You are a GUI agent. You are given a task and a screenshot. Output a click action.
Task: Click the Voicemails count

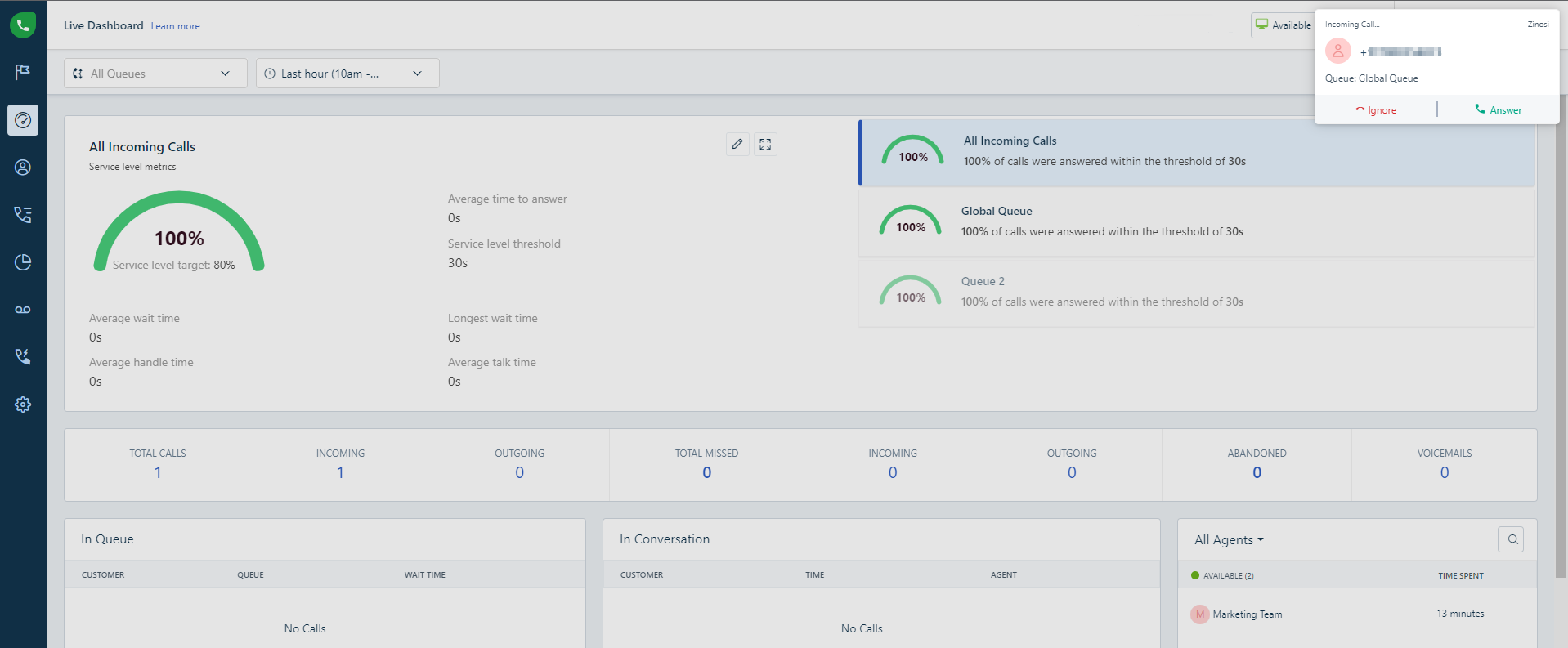coord(1445,472)
